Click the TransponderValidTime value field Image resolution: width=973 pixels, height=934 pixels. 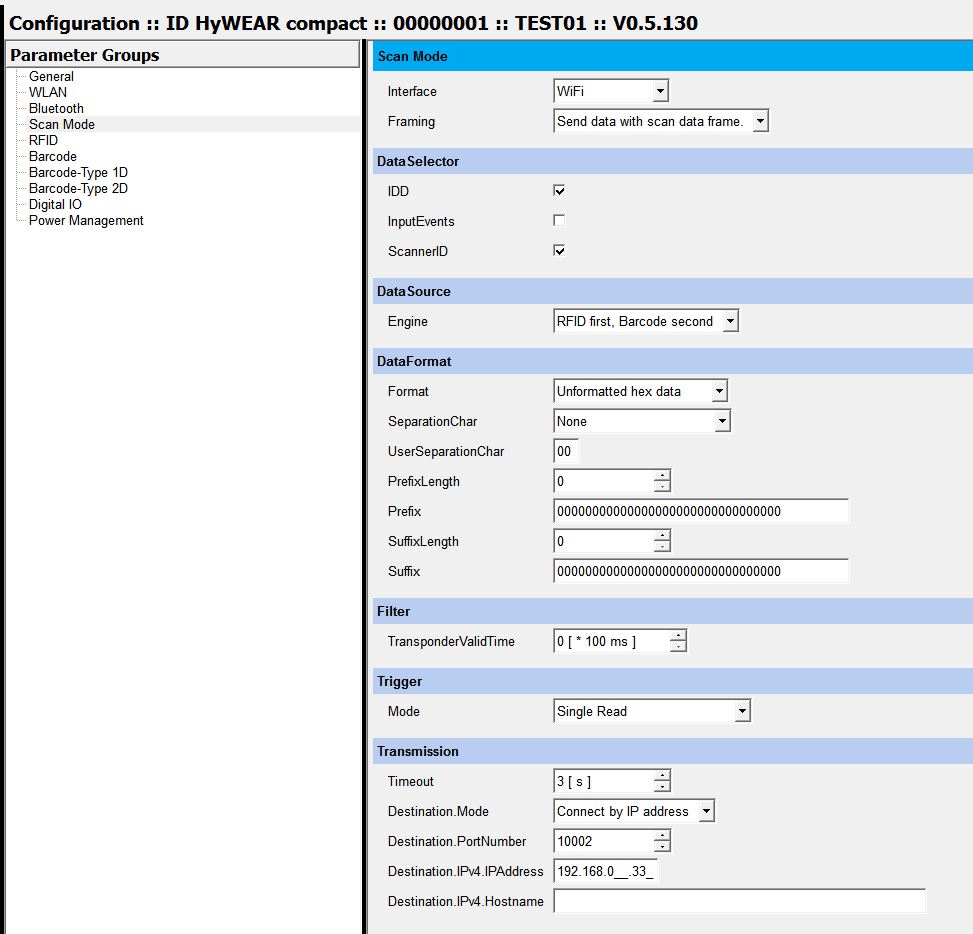611,641
